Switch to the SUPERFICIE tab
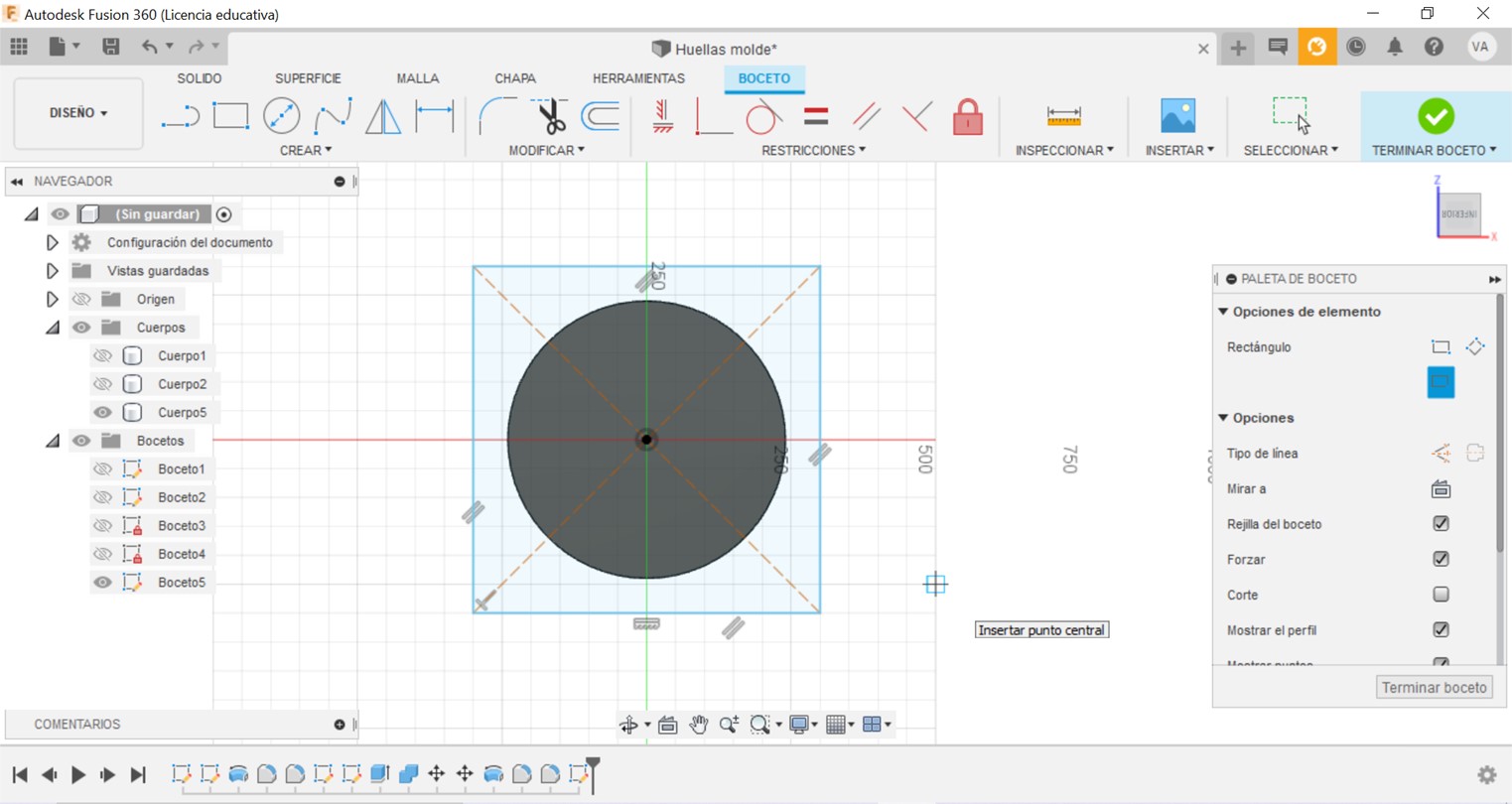 click(308, 78)
